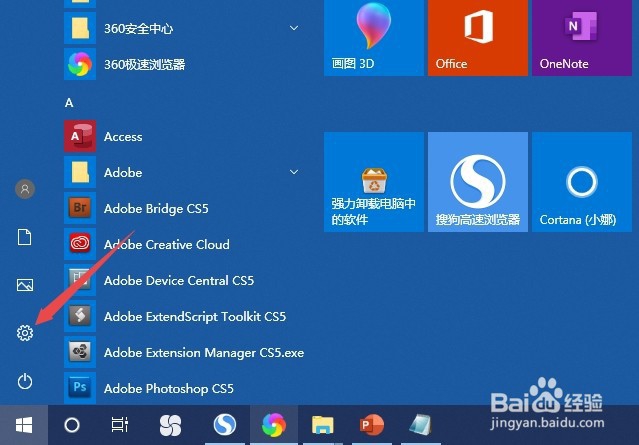Open the OneNote tile
Screen dimensions: 639x445
pos(582,37)
